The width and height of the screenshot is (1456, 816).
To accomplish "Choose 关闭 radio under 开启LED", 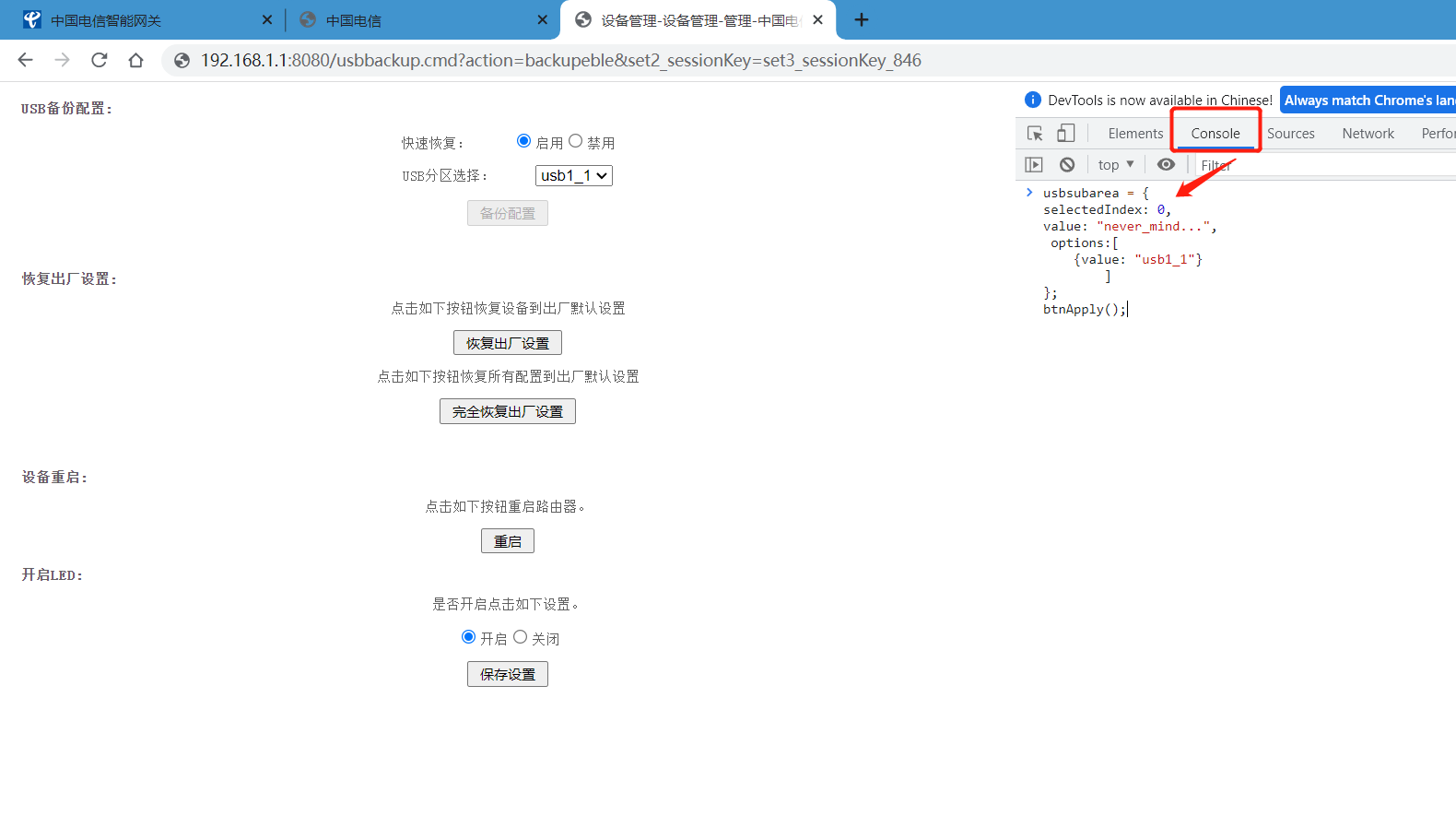I will pos(521,637).
